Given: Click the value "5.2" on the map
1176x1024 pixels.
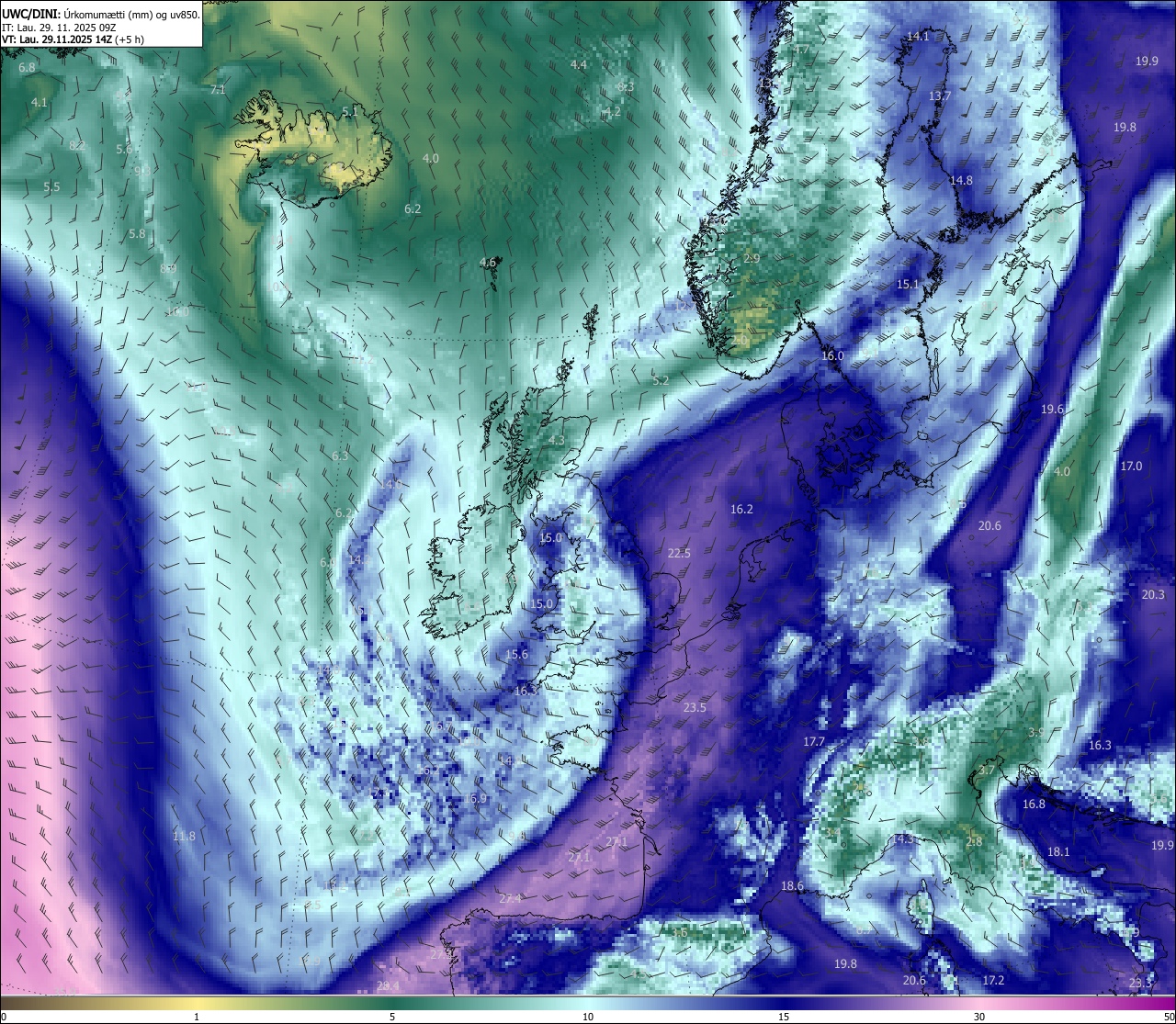Looking at the screenshot, I should click(661, 380).
